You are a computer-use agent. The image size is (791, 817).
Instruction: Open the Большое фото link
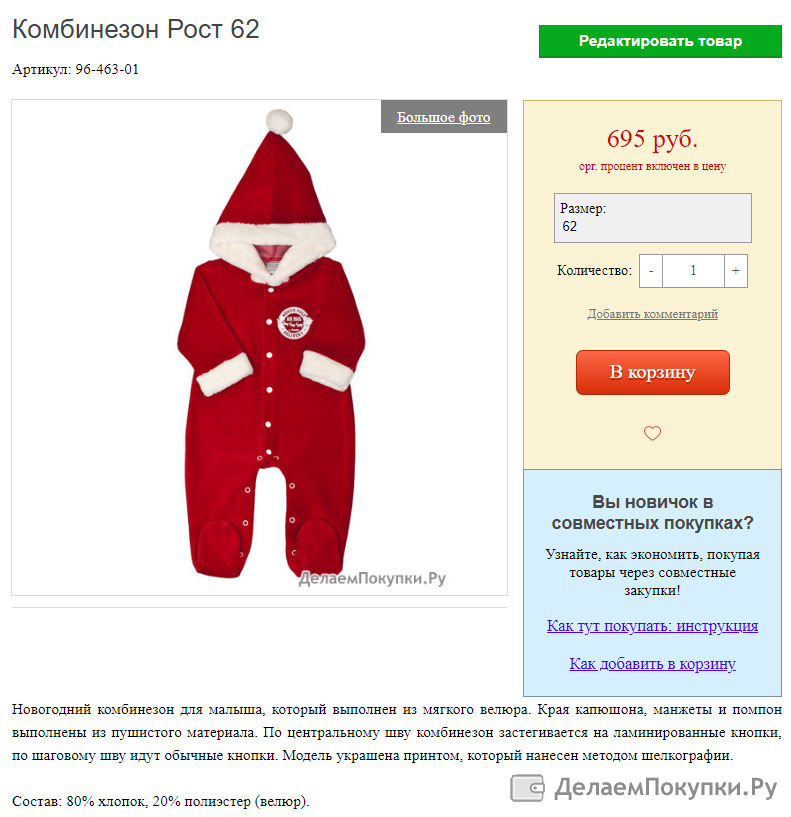coord(443,117)
